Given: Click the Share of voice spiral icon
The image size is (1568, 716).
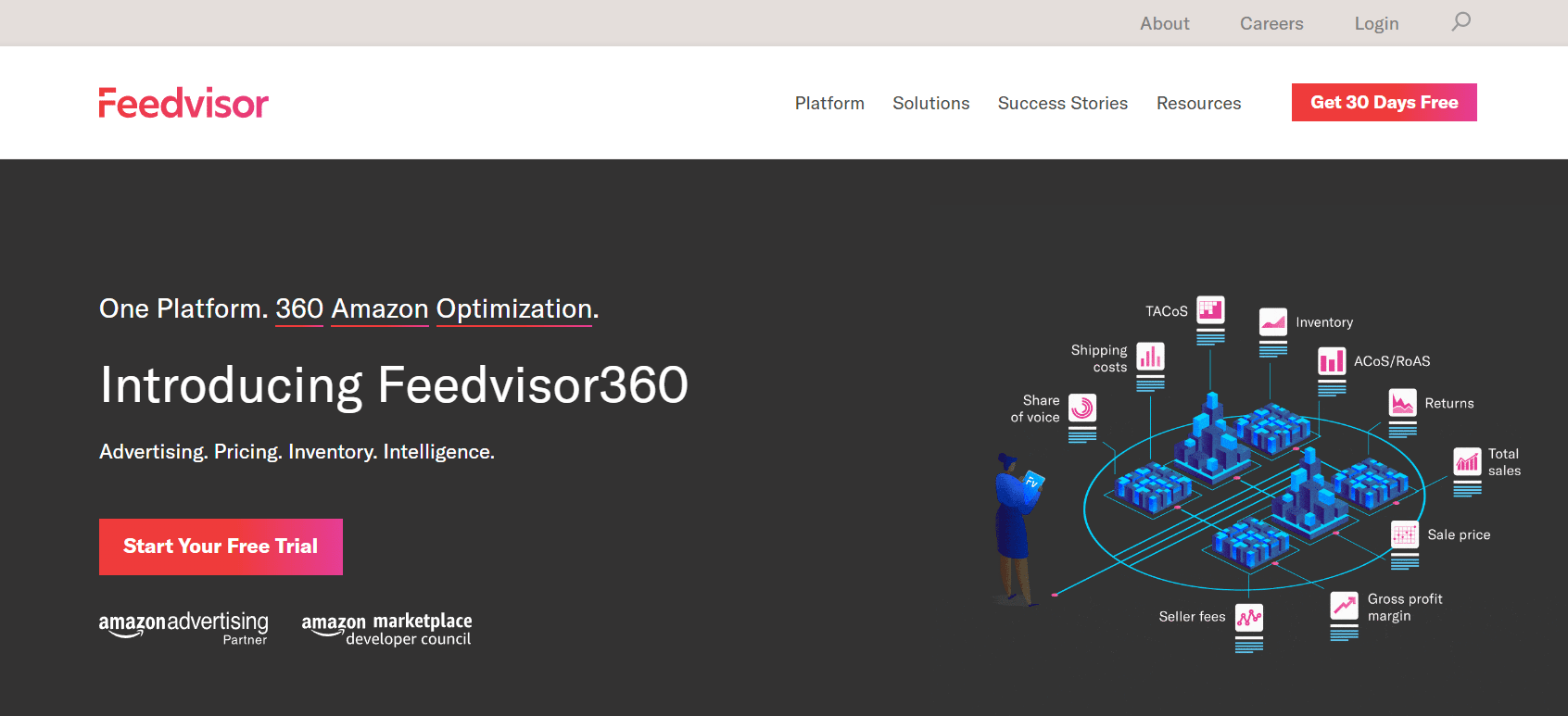Looking at the screenshot, I should (1082, 408).
